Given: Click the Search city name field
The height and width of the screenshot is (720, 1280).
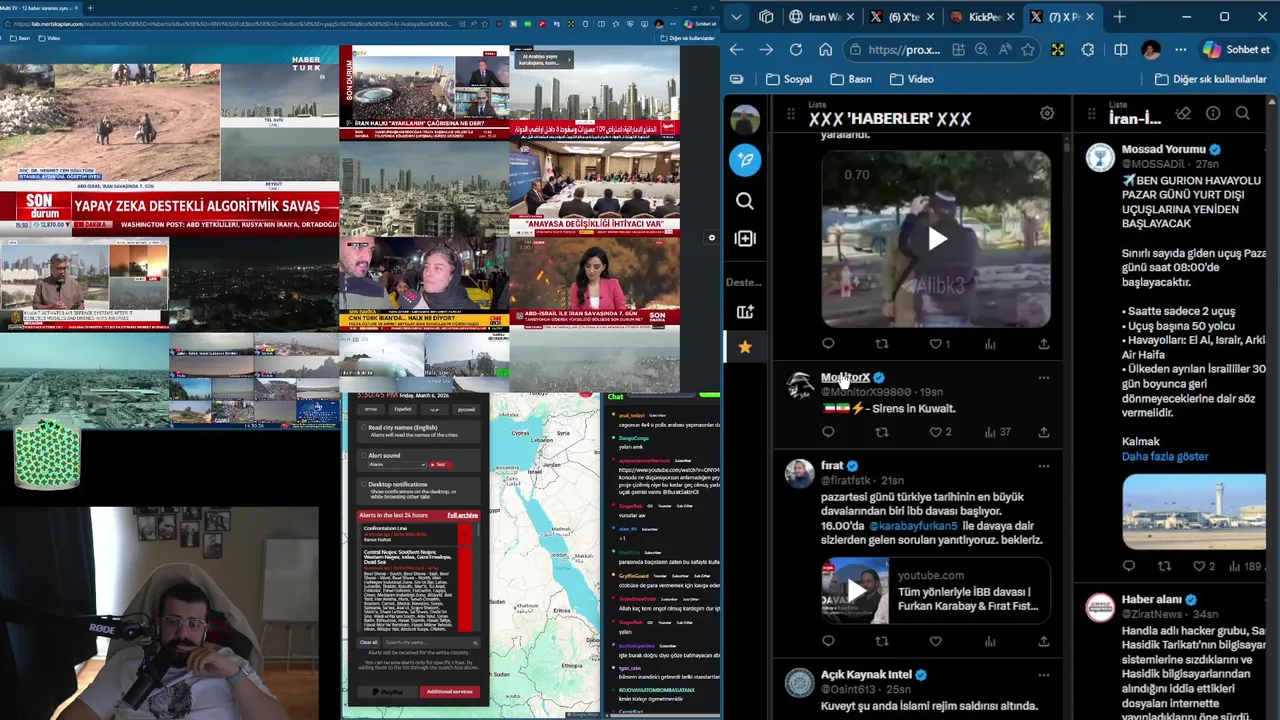Looking at the screenshot, I should tap(431, 642).
